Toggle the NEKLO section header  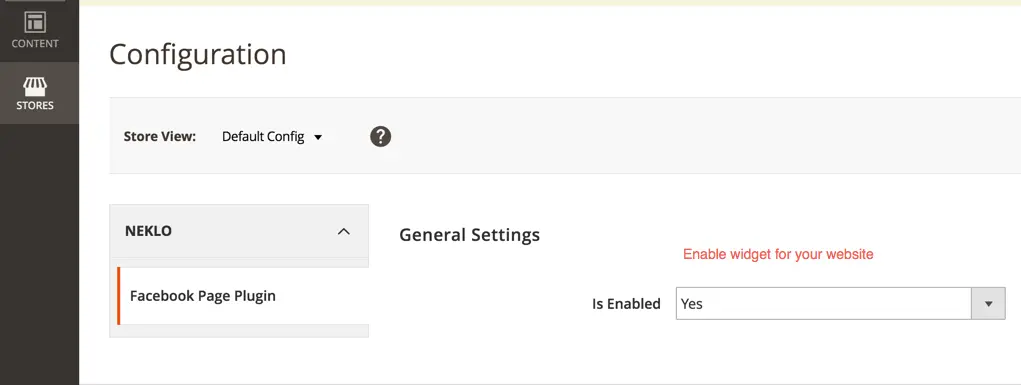pos(239,231)
